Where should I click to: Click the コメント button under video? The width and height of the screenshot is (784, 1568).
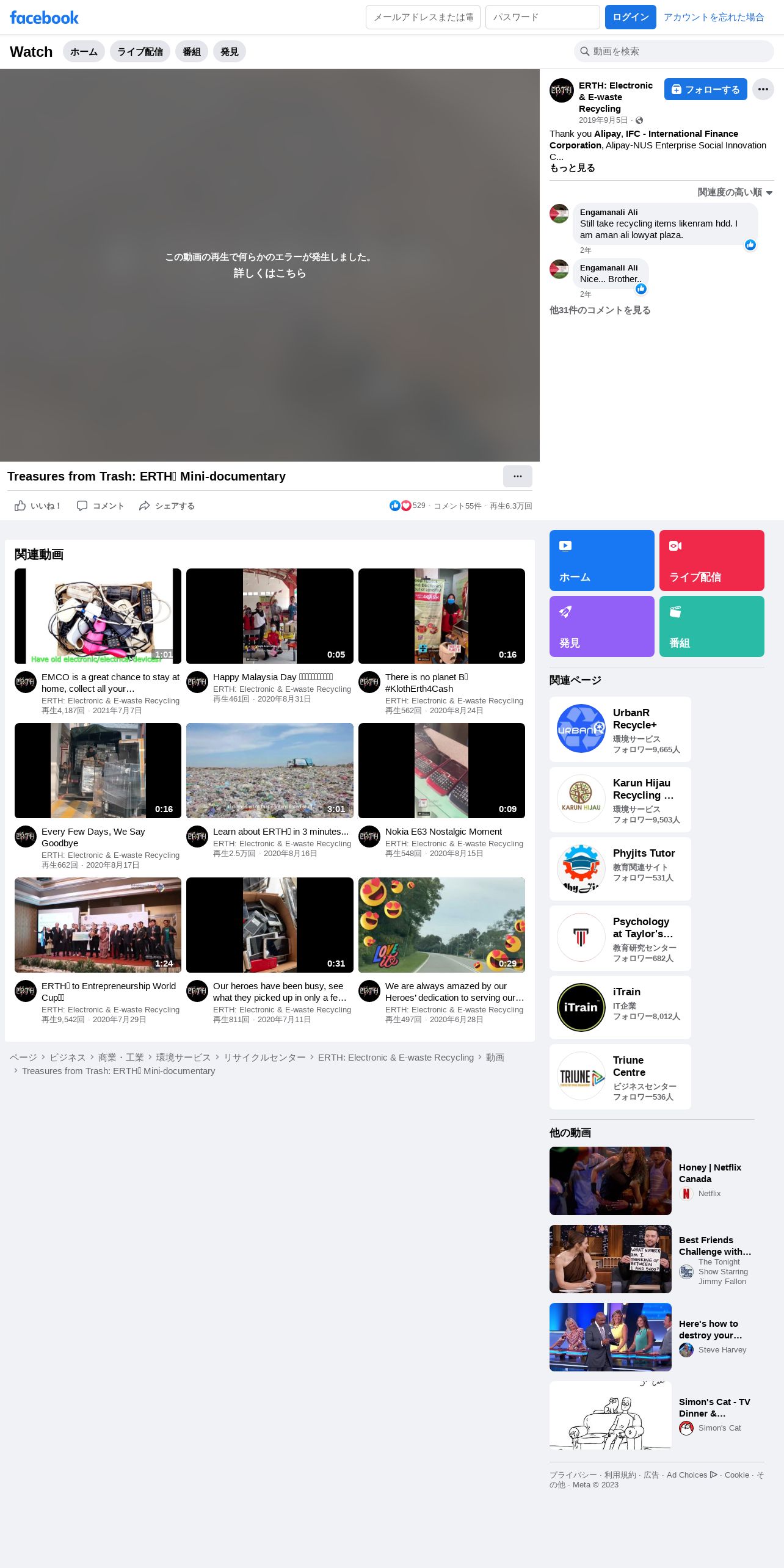point(100,506)
